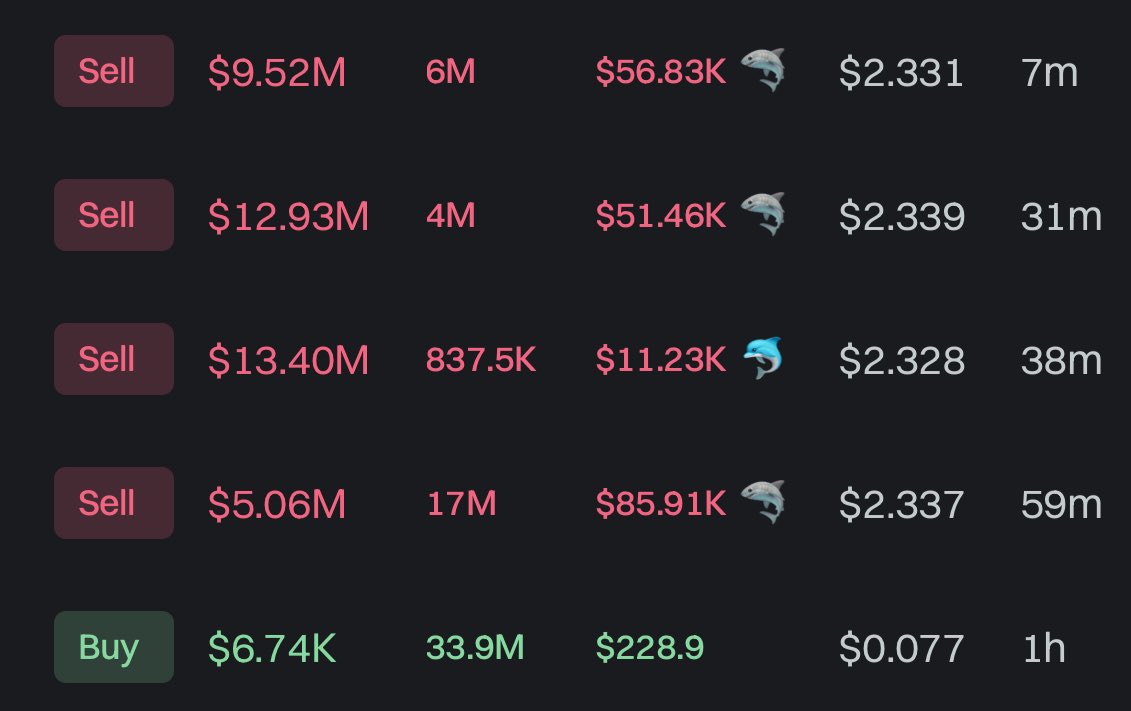Click the shark icon beside $51.46K
This screenshot has width=1131, height=711.
pos(762,214)
